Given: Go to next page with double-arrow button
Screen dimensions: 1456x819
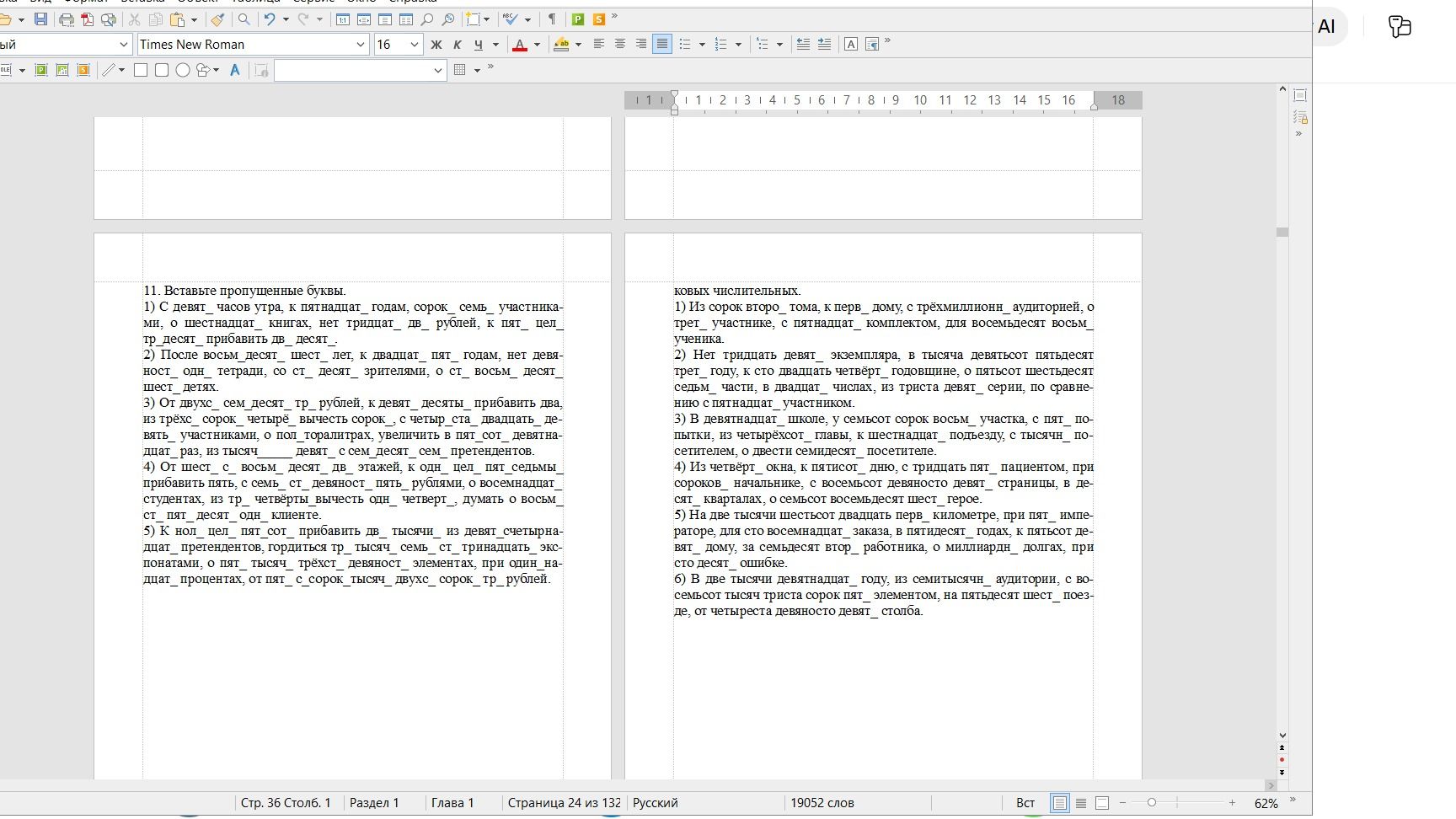Looking at the screenshot, I should (x=1282, y=772).
